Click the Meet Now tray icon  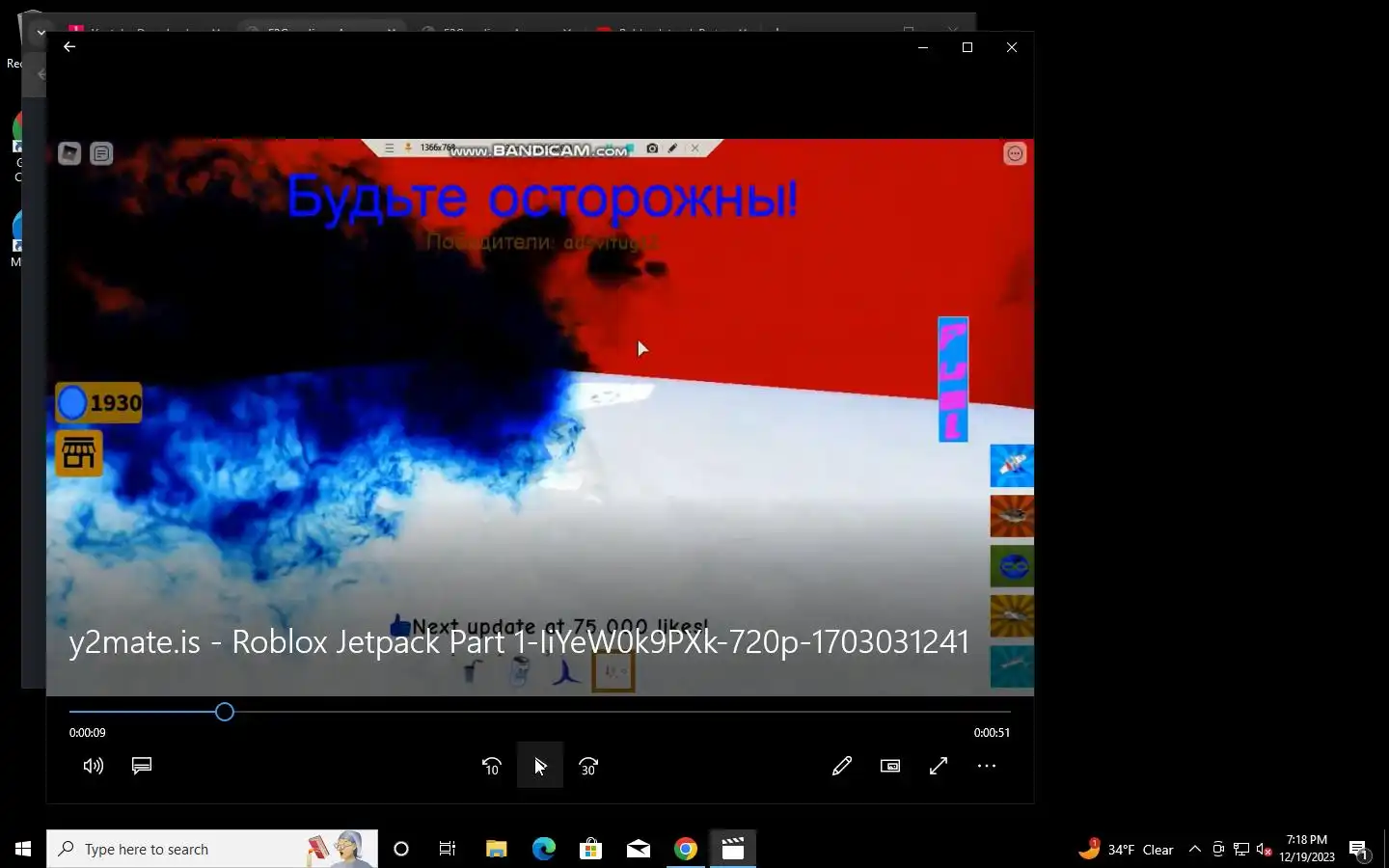tap(1218, 849)
